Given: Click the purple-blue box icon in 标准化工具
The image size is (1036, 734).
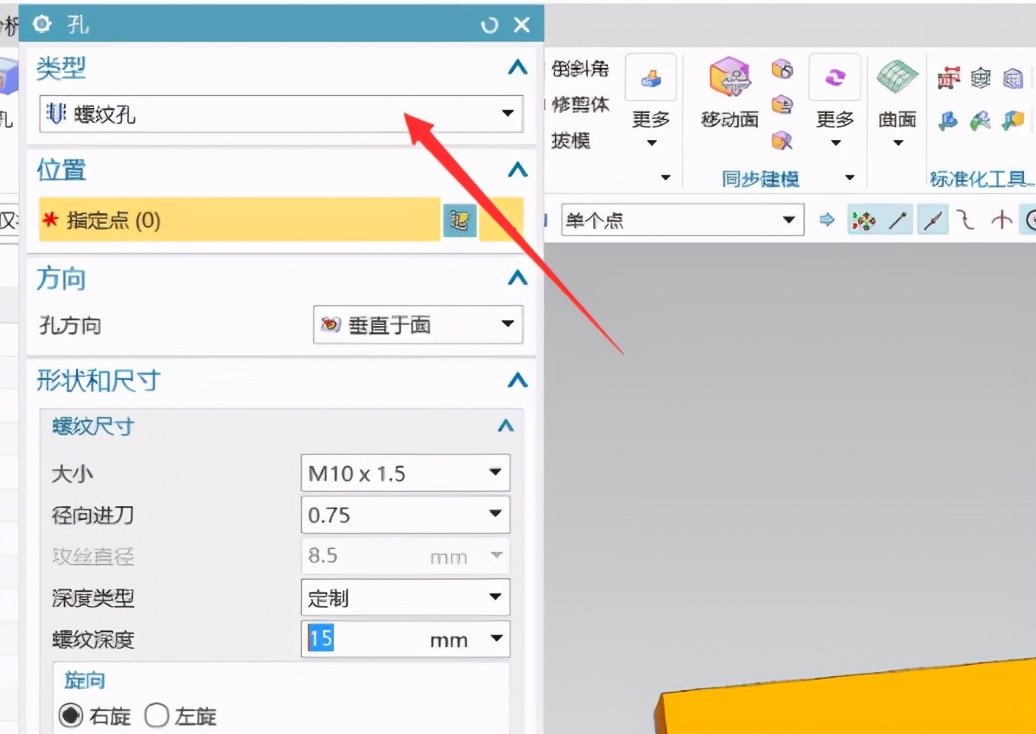Looking at the screenshot, I should (x=1013, y=79).
